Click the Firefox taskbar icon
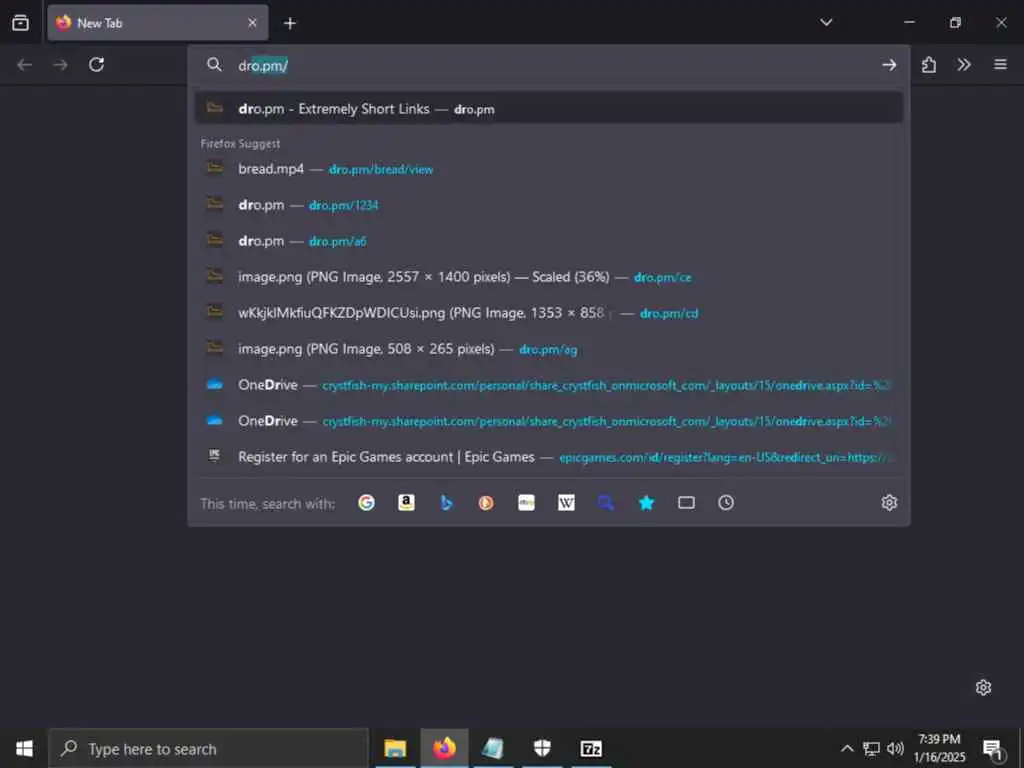1024x768 pixels. 444,748
